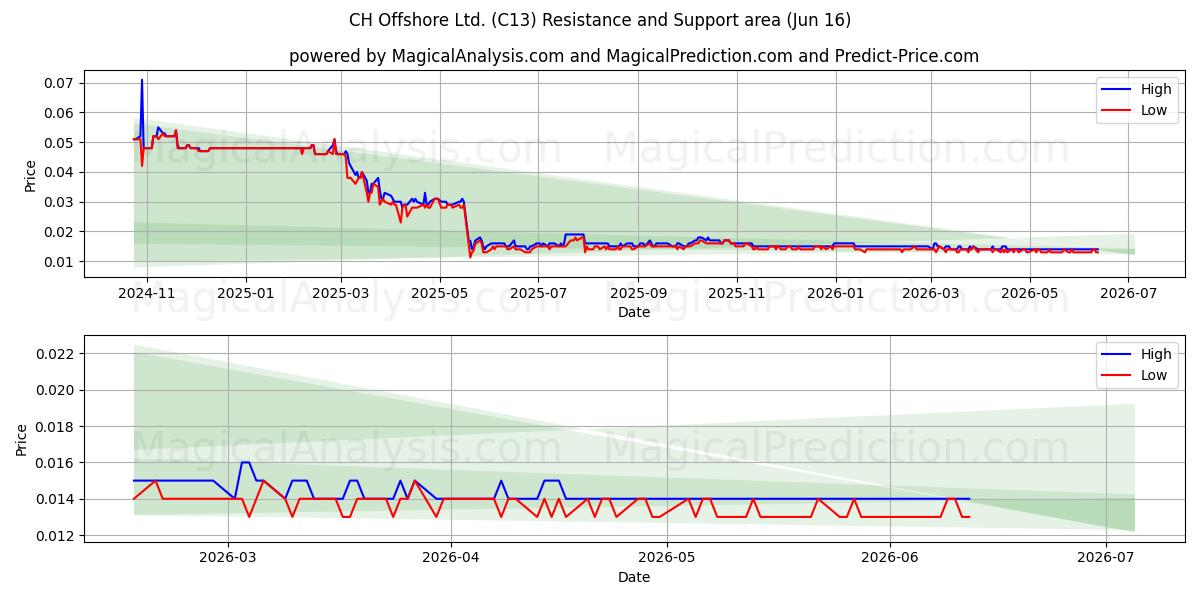The image size is (1200, 600).
Task: Click '2026-03' tick on the upper chart
Action: [x=931, y=293]
